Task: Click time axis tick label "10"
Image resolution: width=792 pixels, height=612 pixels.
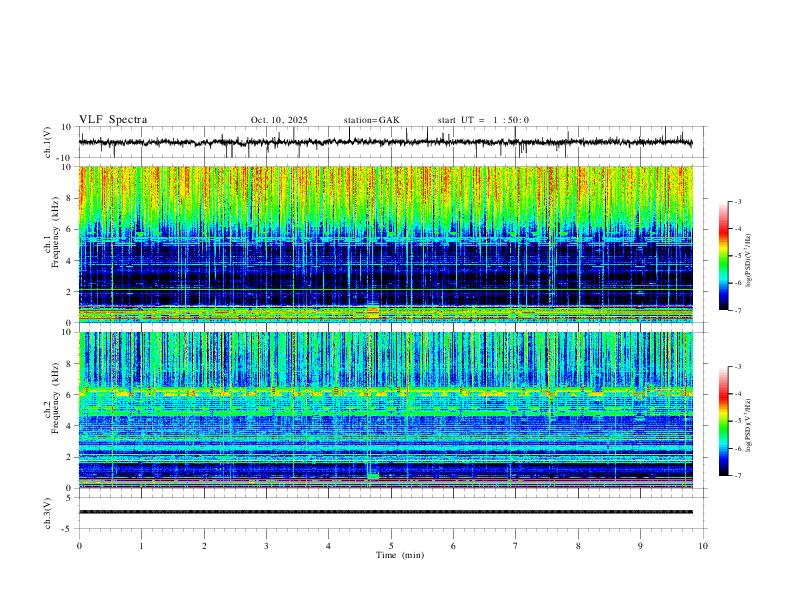Action: tap(703, 546)
